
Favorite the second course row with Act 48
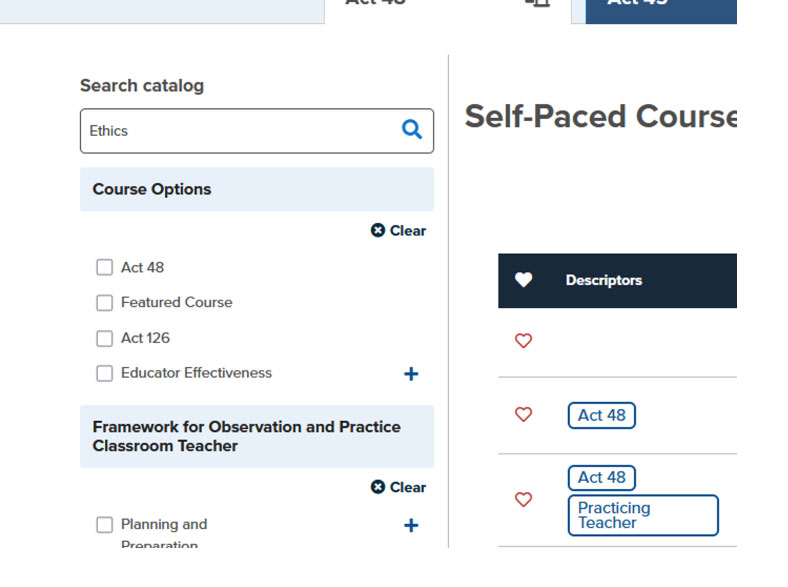[x=523, y=414]
